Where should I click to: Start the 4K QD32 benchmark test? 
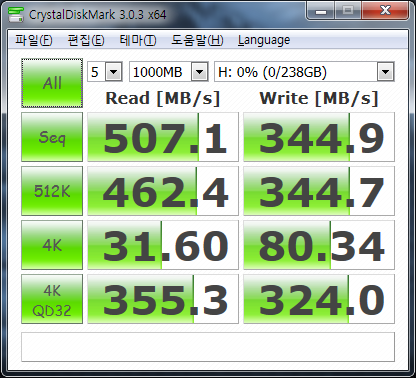tap(52, 299)
